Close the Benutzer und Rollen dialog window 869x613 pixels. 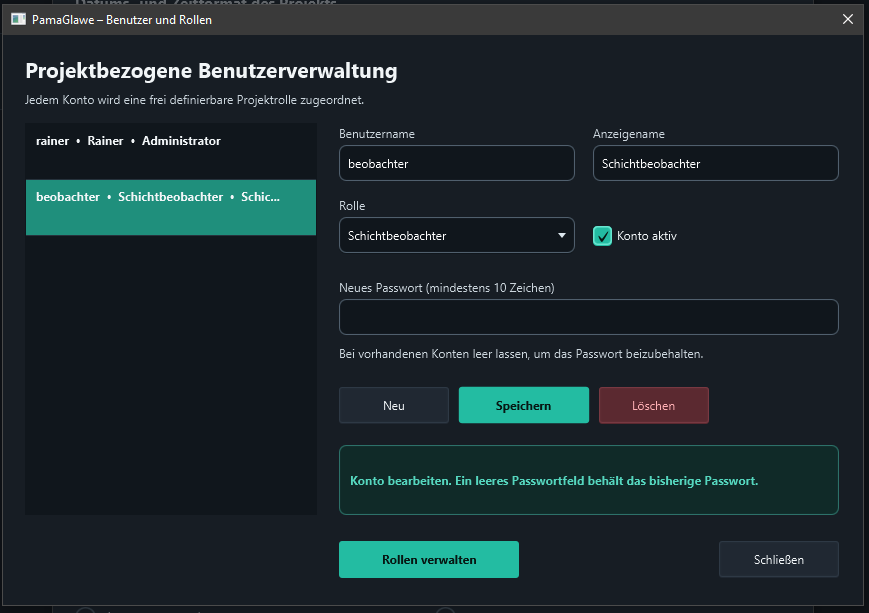[847, 19]
